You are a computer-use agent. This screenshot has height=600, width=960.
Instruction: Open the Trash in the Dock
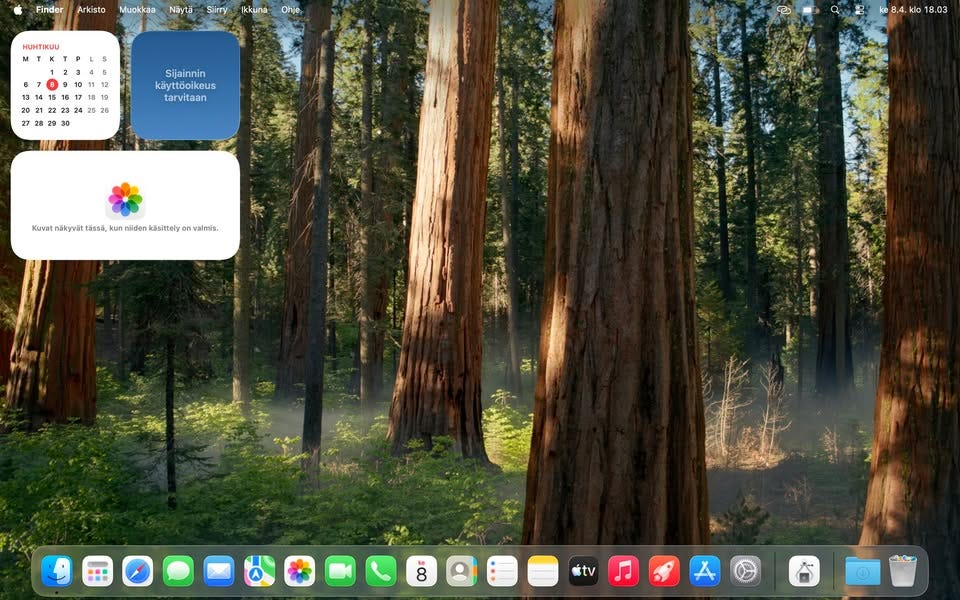pyautogui.click(x=902, y=571)
